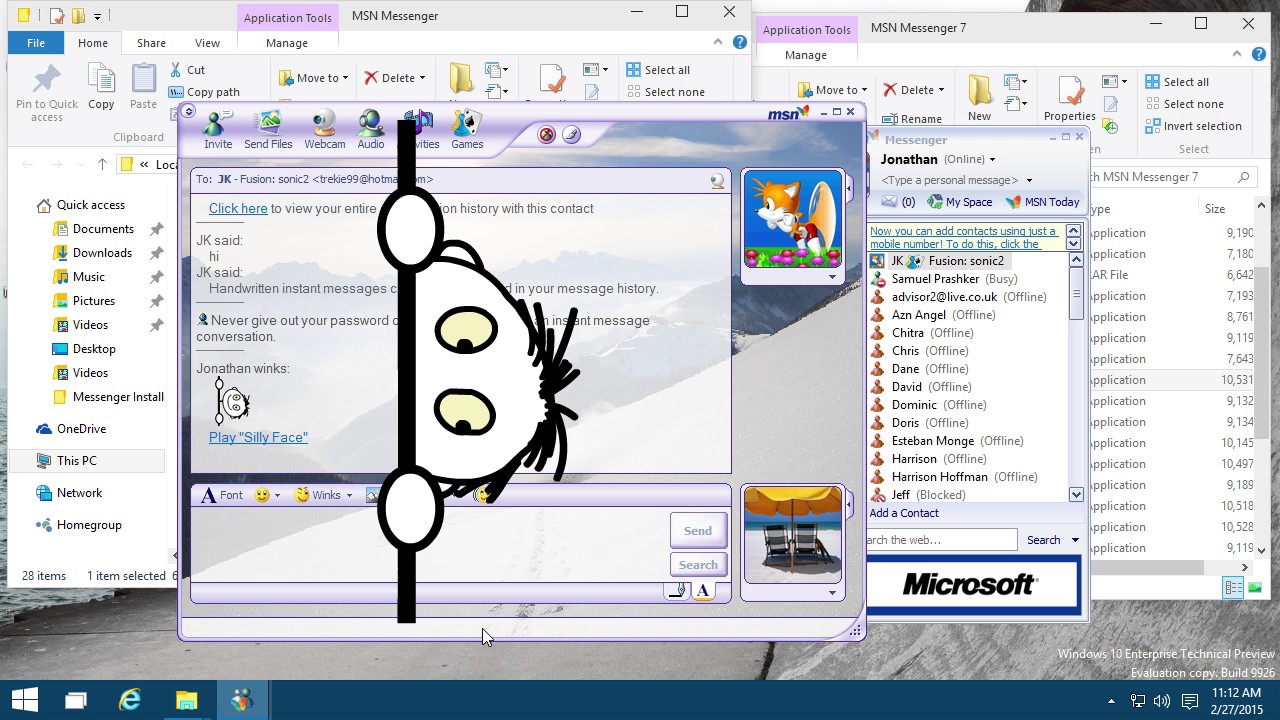Screen dimensions: 1280x720
Task: Open Font formatting options
Action: [220, 494]
